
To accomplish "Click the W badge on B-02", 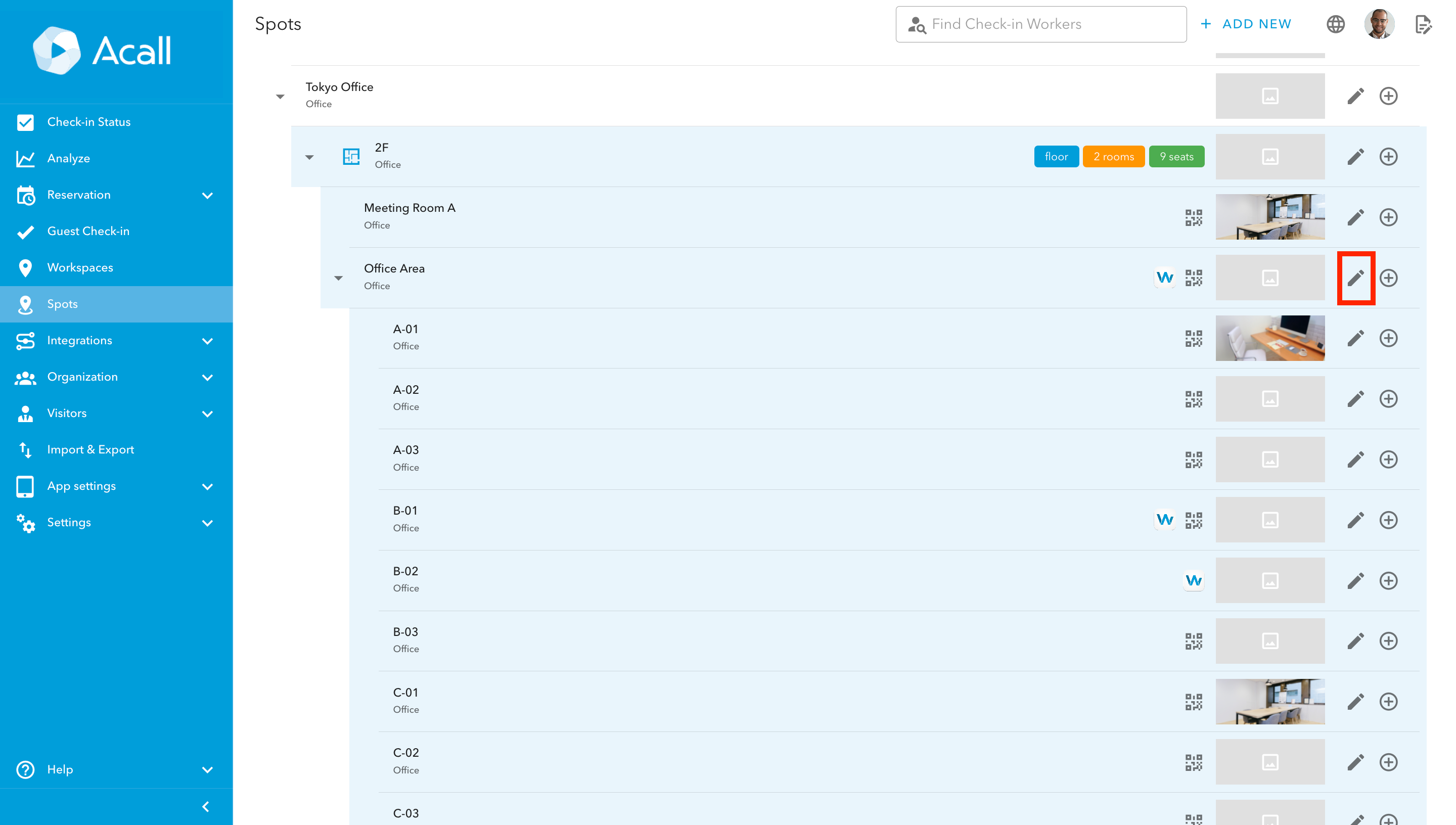I will (1193, 580).
